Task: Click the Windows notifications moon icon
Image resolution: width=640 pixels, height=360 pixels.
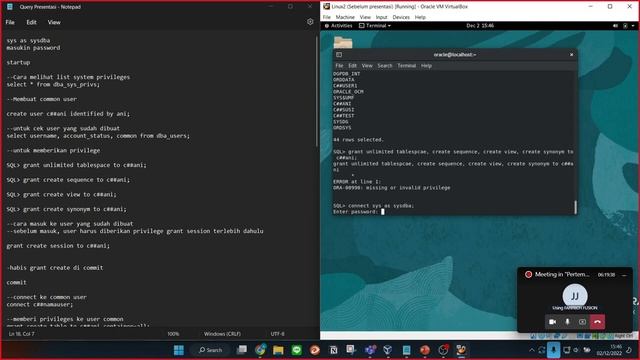Action: click(629, 350)
